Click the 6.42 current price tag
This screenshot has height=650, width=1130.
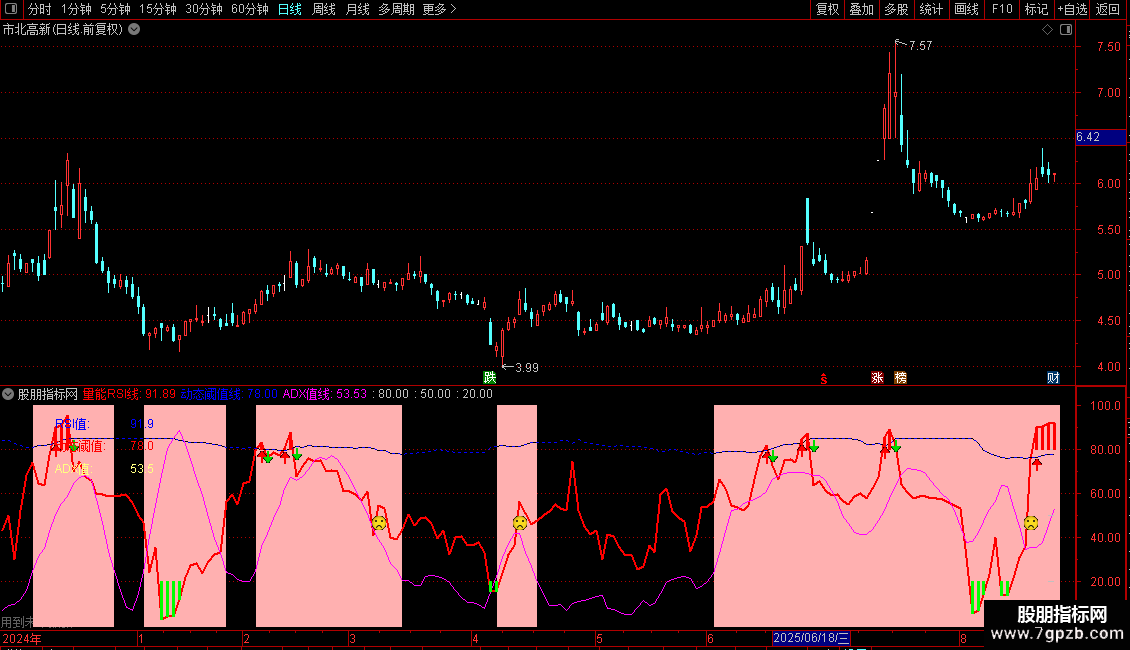click(1100, 137)
